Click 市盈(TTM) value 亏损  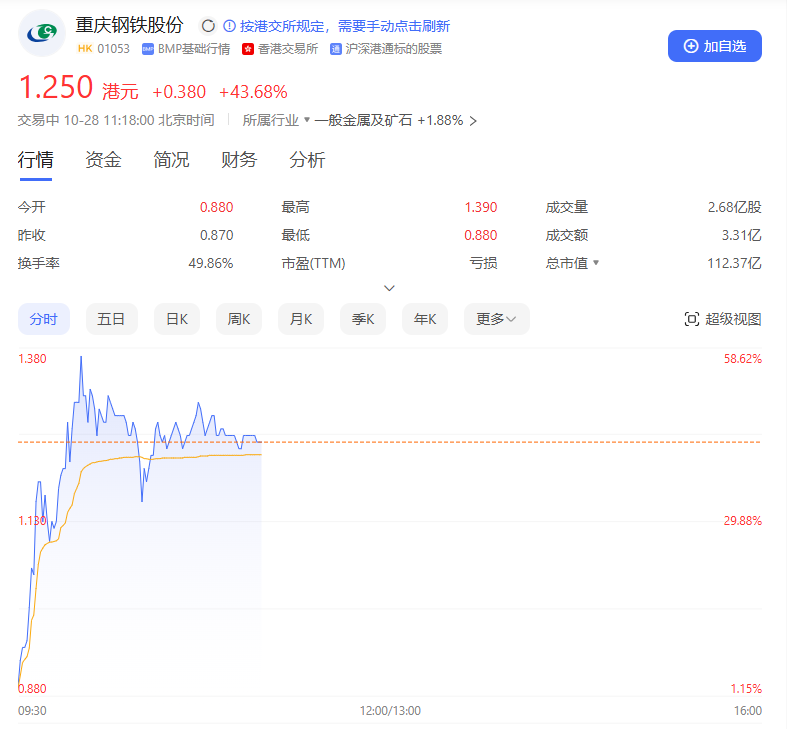pos(483,263)
